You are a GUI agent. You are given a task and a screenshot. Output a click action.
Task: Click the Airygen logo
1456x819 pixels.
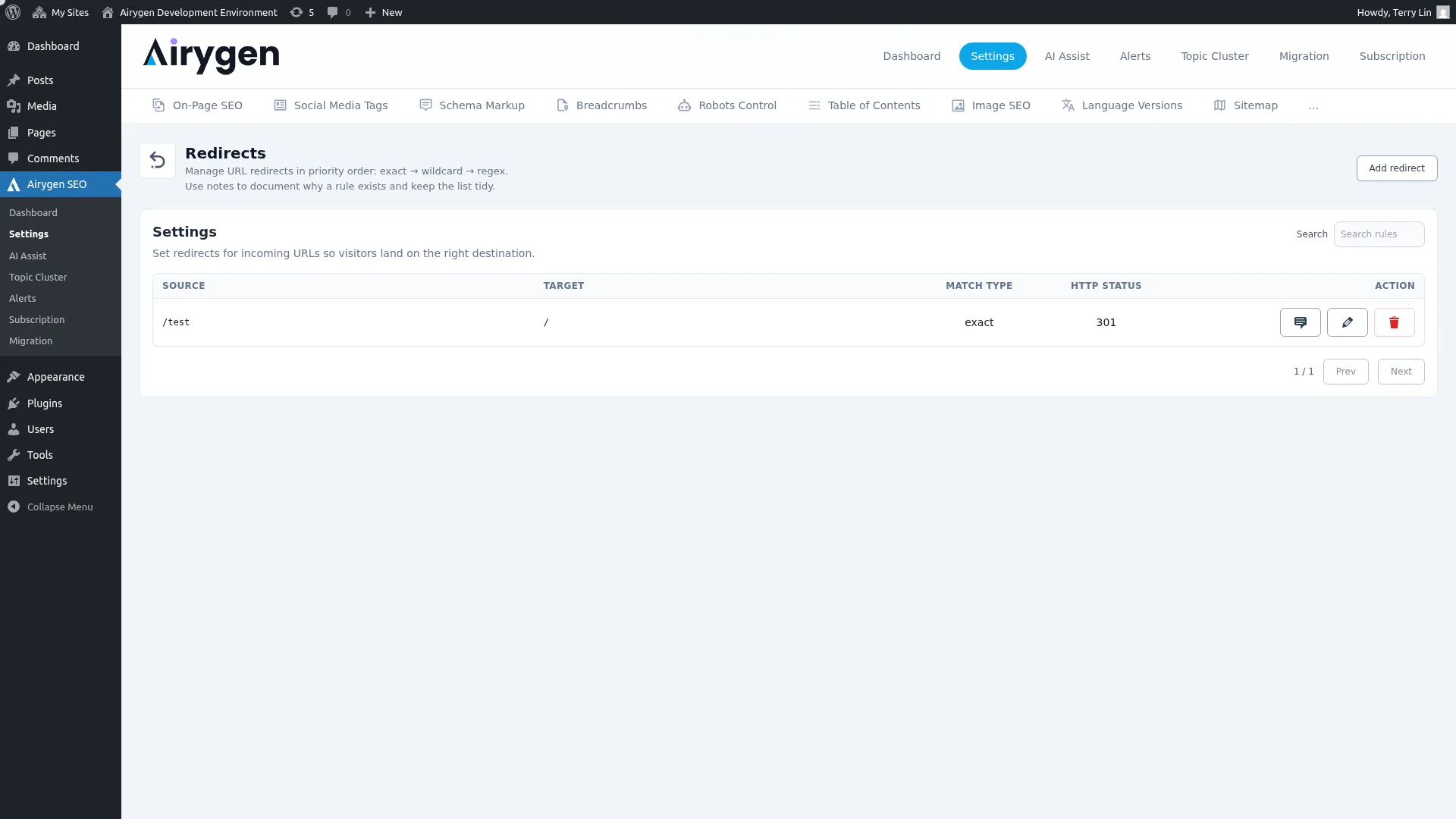[212, 56]
